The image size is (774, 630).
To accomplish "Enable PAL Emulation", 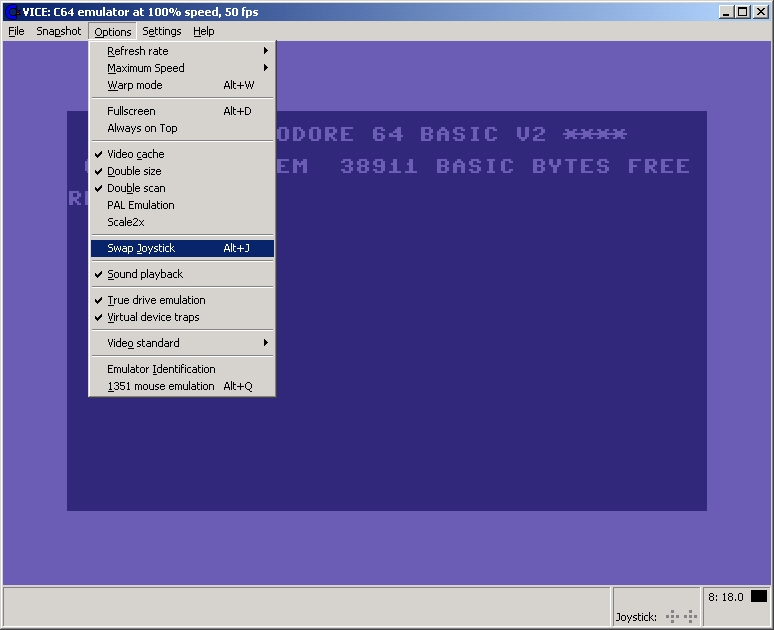I will tap(140, 205).
